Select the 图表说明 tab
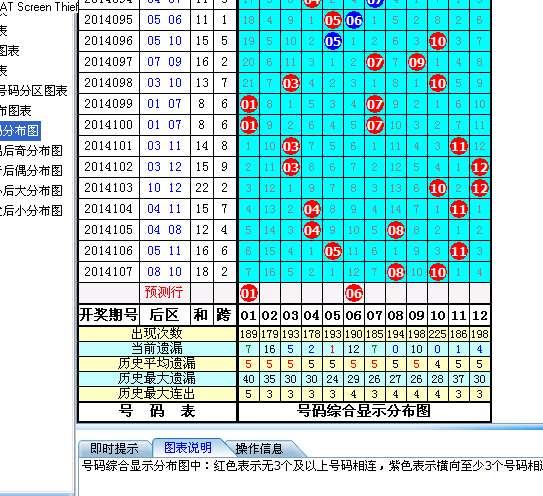Screen dimensions: 543x496 187,448
